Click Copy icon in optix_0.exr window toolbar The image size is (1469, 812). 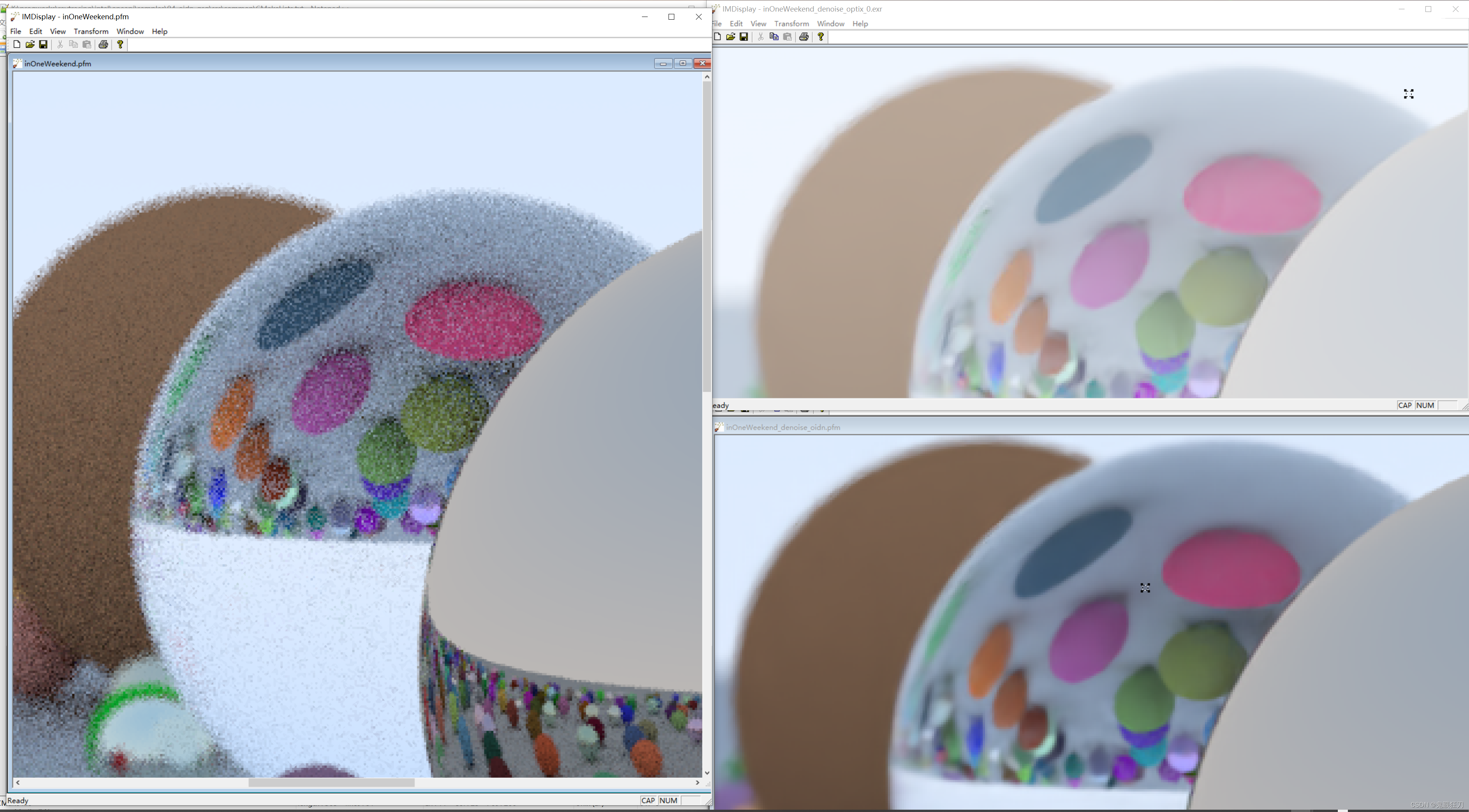click(x=774, y=37)
